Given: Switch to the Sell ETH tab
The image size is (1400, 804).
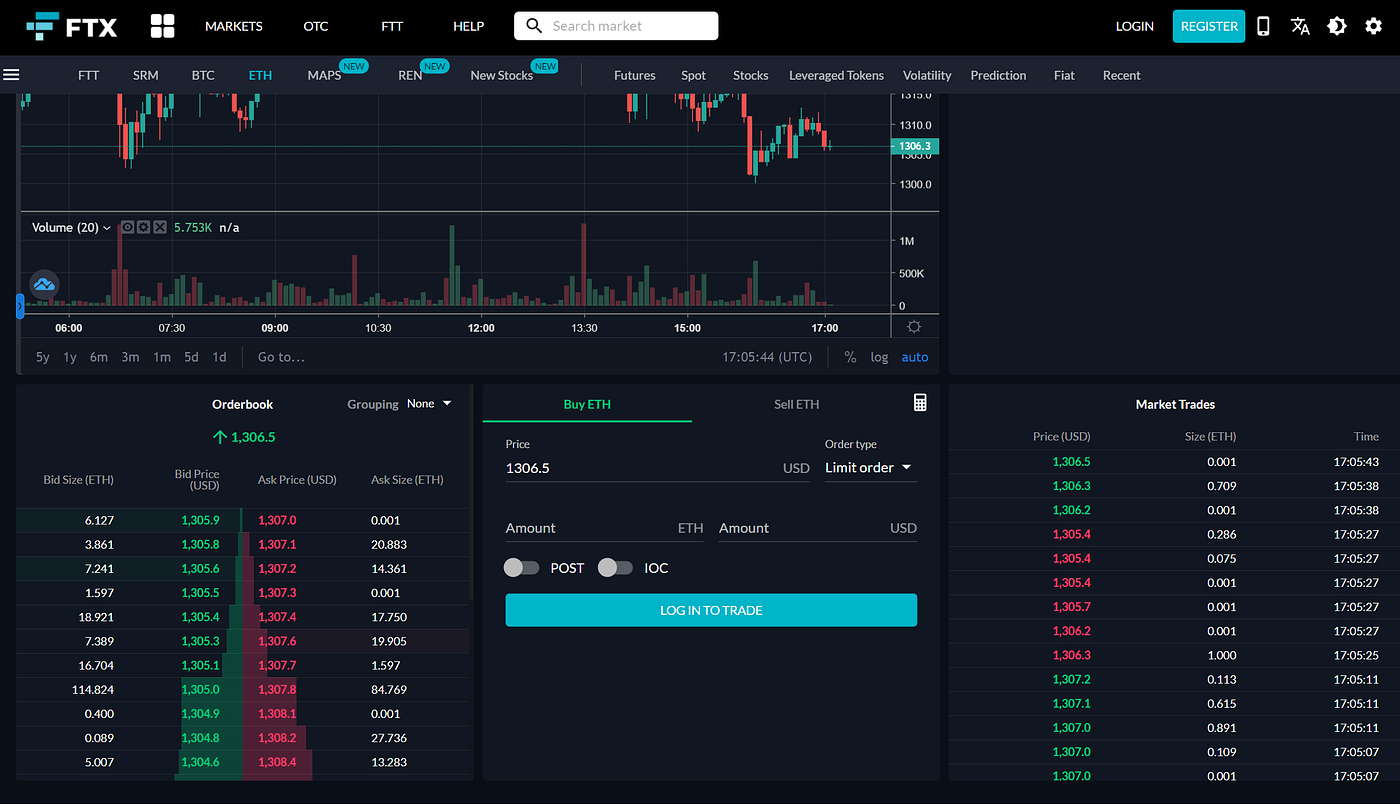Looking at the screenshot, I should (x=797, y=404).
